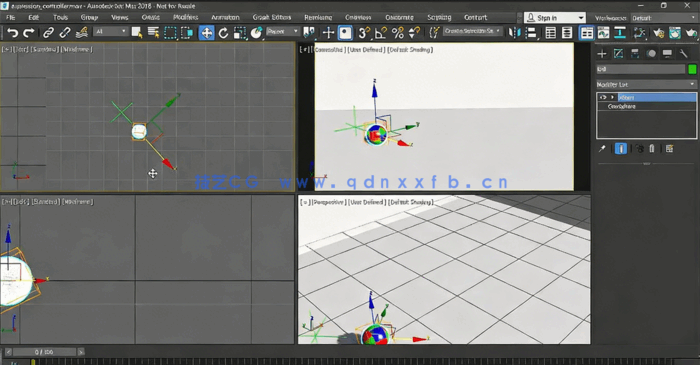This screenshot has width=700, height=365.
Task: Expand the Modifier List dropdown
Action: click(646, 84)
